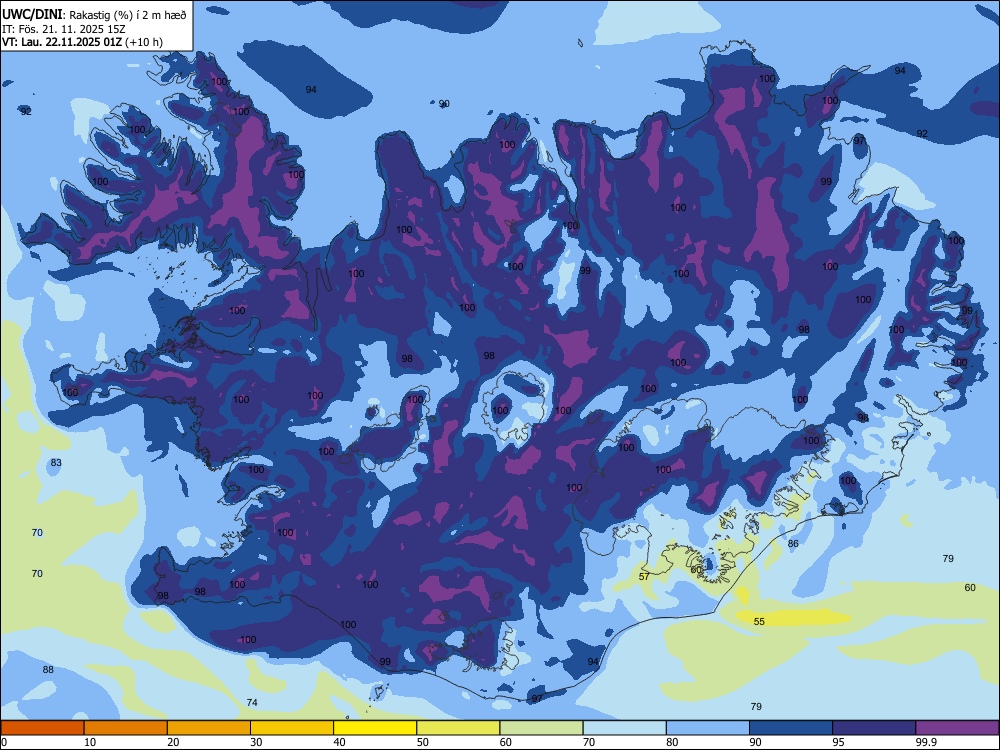
Task: Click the '80' tick label on the color scale
Action: click(x=672, y=742)
